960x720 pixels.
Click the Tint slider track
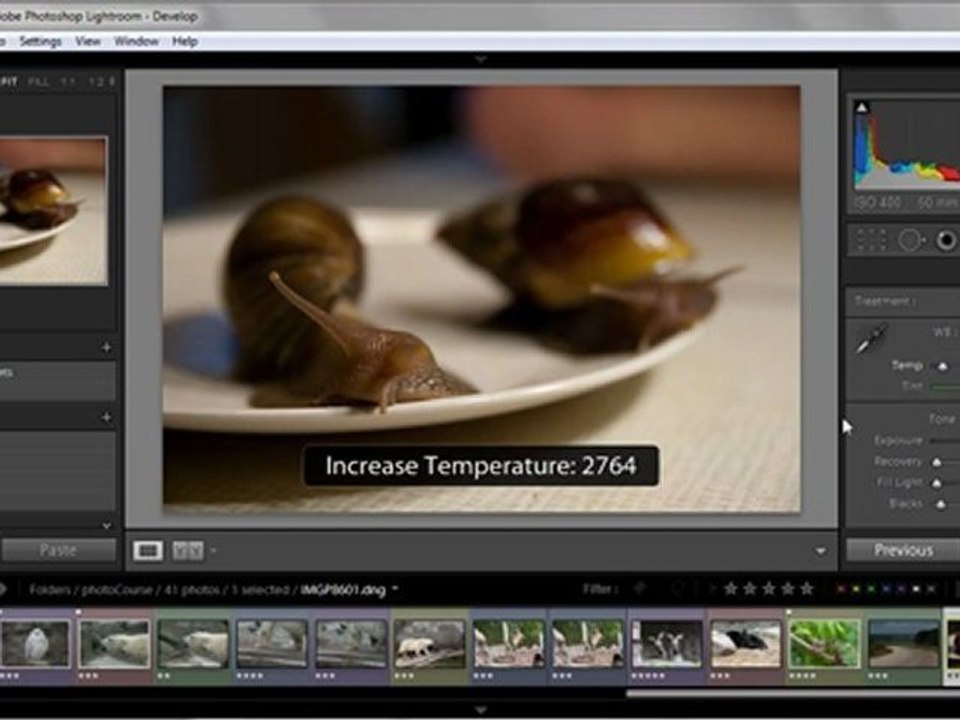(945, 386)
